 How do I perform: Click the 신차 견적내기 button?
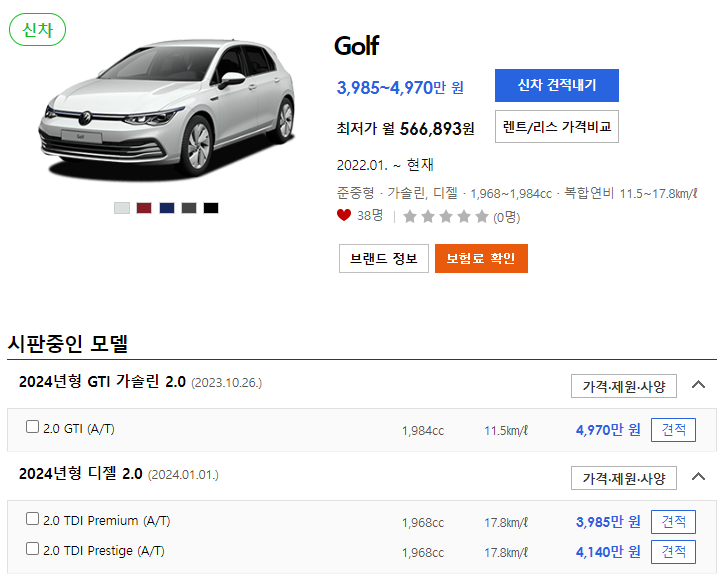[557, 85]
